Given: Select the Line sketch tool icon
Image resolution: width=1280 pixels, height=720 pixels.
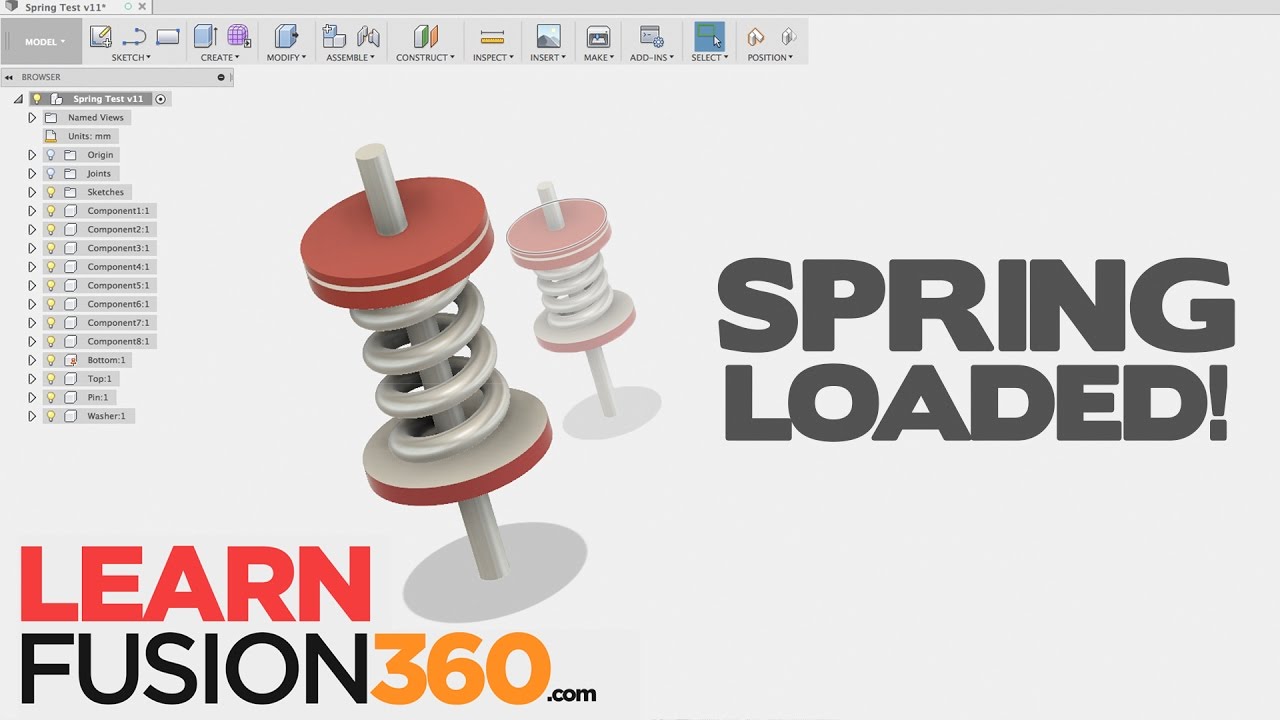Looking at the screenshot, I should click(134, 38).
